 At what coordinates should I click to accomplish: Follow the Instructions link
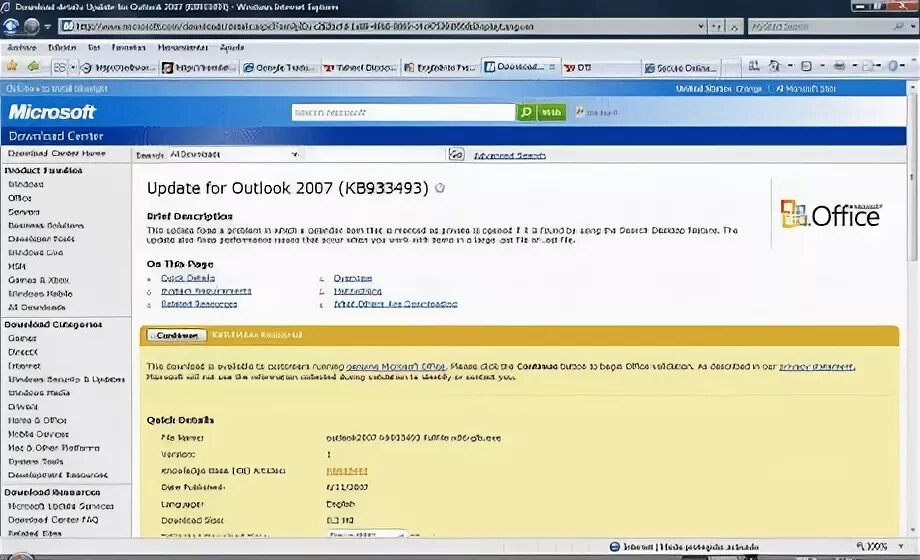pyautogui.click(x=357, y=291)
